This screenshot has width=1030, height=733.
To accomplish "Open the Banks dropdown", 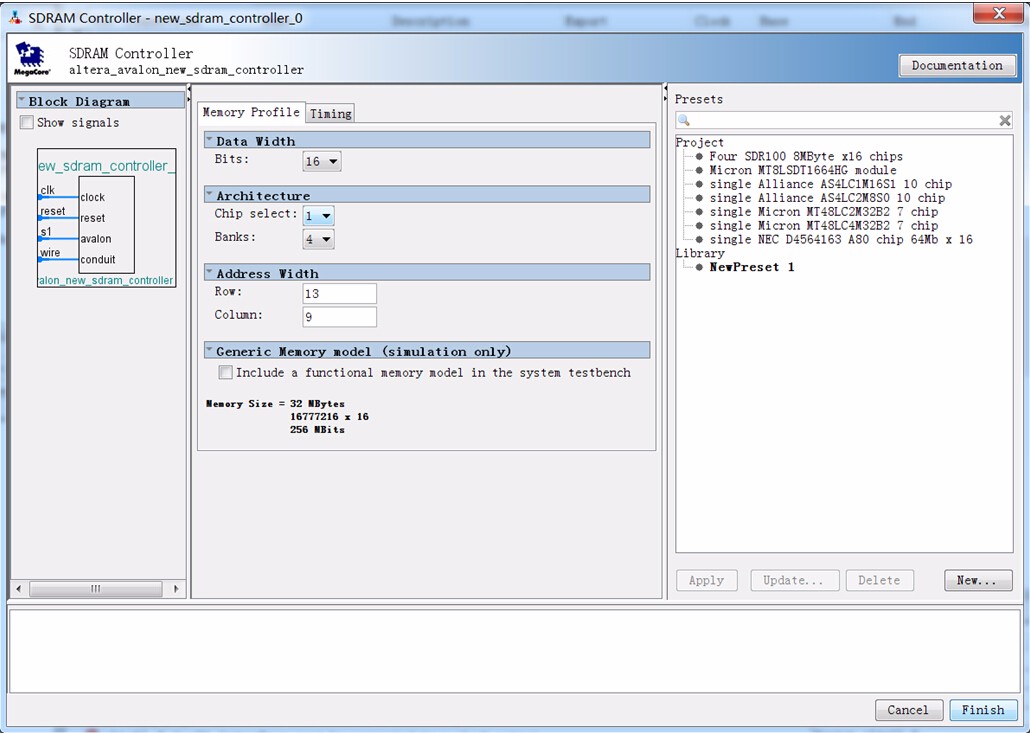I will 319,239.
